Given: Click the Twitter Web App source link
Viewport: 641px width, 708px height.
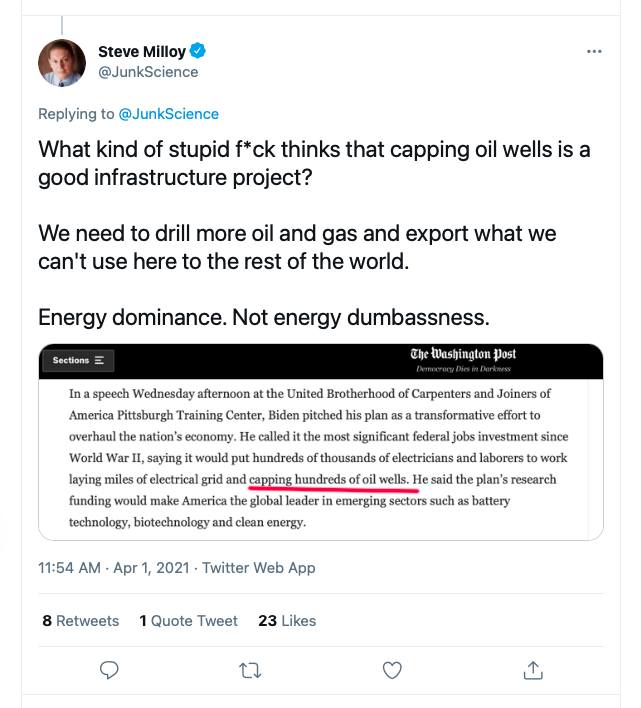Looking at the screenshot, I should (x=259, y=568).
